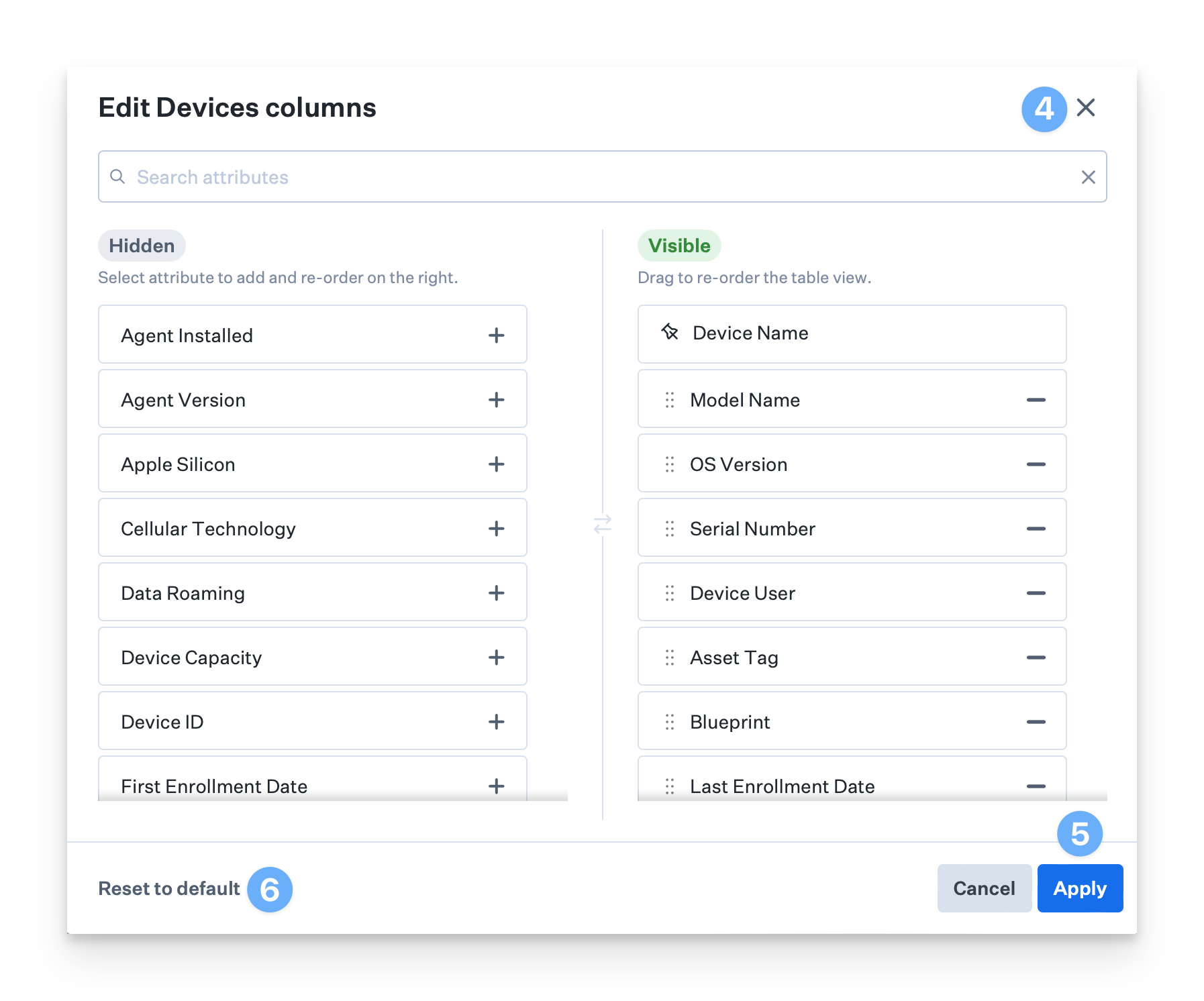Image resolution: width=1204 pixels, height=1001 pixels.
Task: Click the search magnifier icon
Action: [x=117, y=176]
